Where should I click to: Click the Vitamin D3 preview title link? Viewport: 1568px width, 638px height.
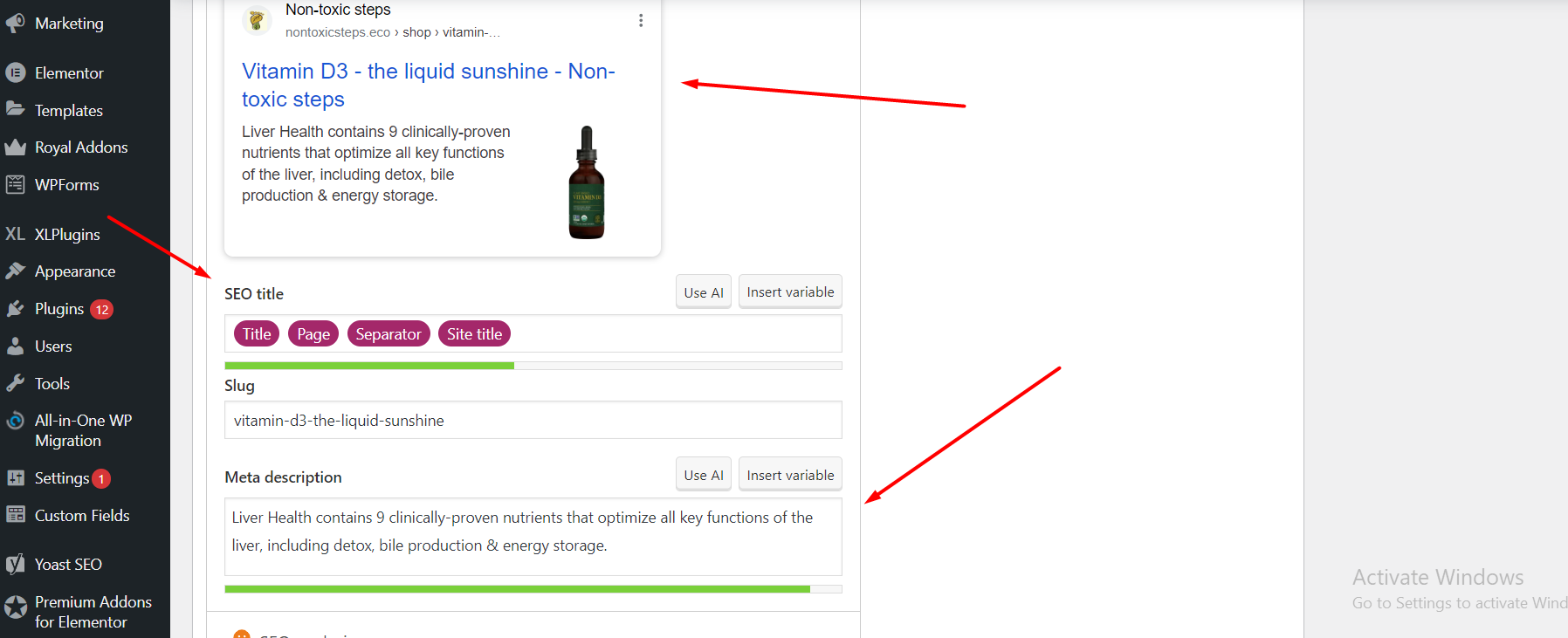click(x=429, y=85)
